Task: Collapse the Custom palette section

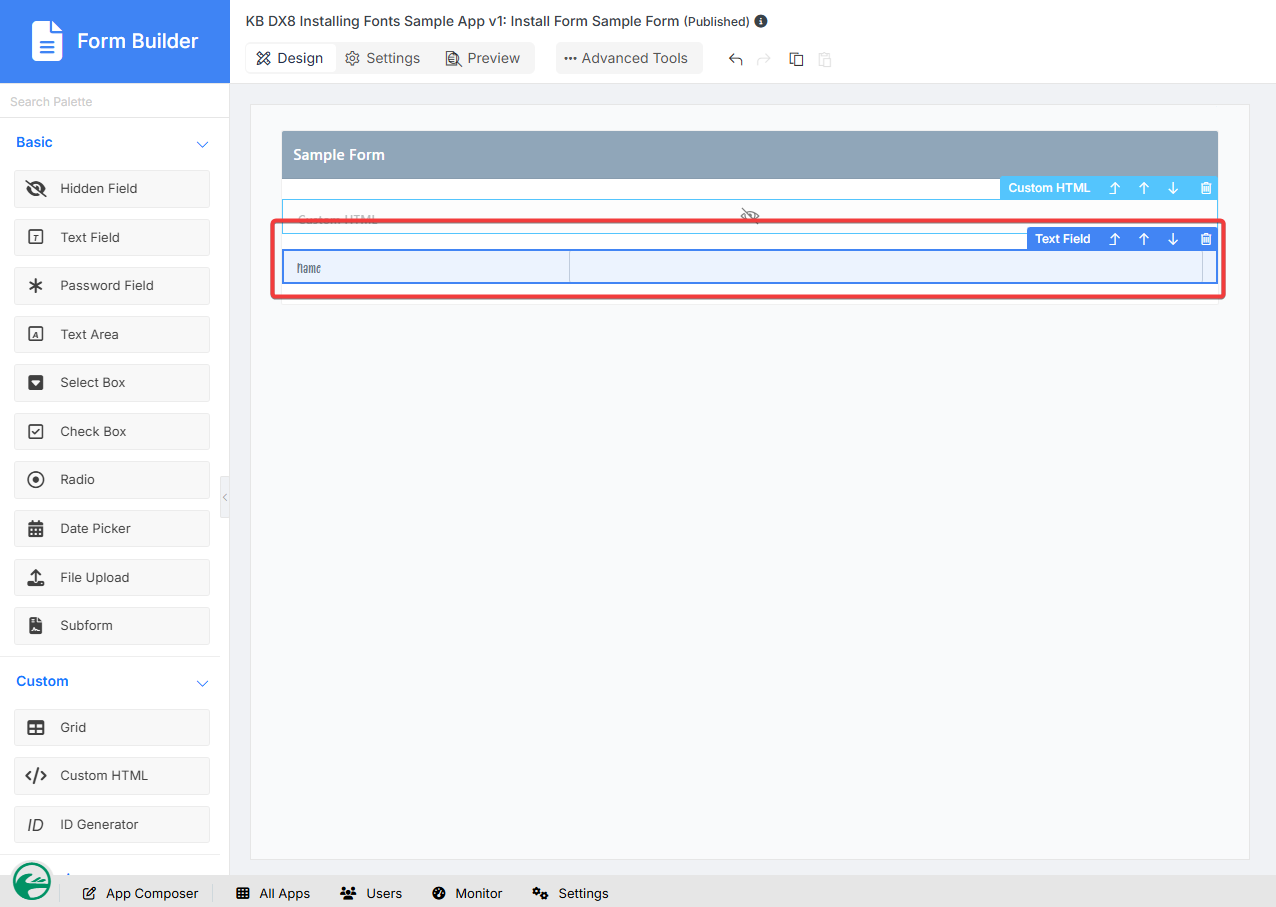Action: (202, 683)
